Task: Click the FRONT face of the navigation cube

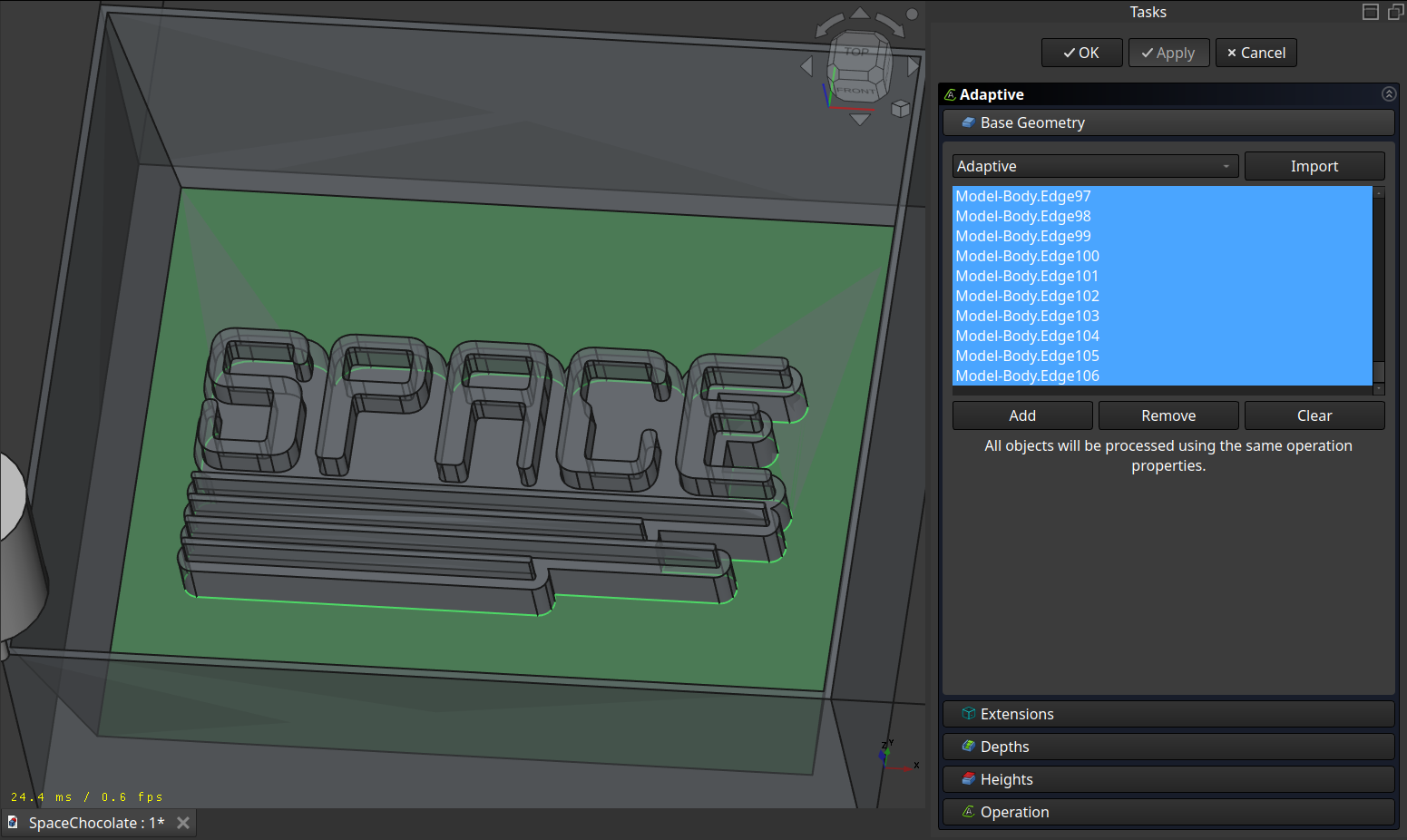Action: coord(855,91)
